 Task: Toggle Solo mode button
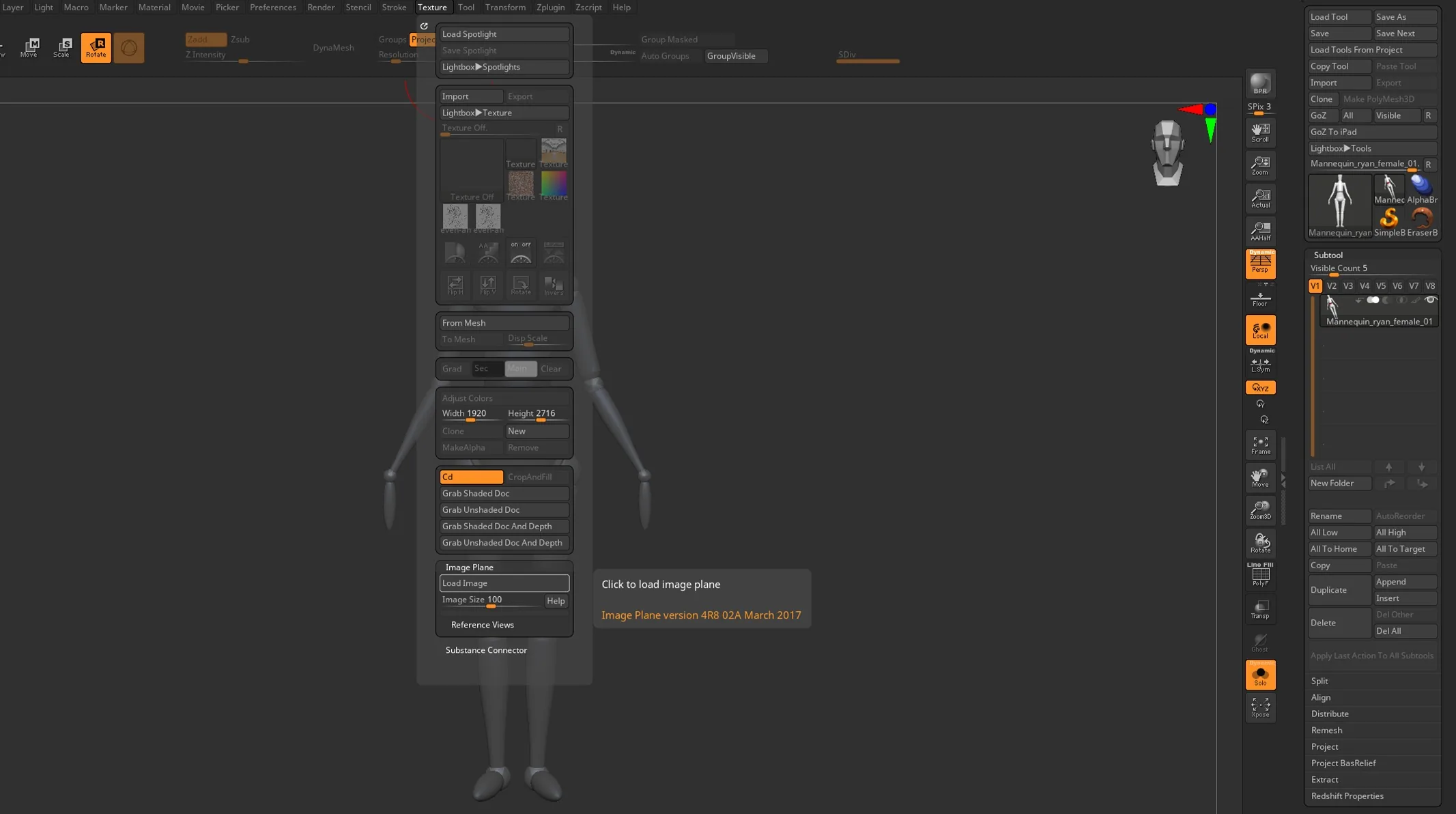pos(1260,675)
